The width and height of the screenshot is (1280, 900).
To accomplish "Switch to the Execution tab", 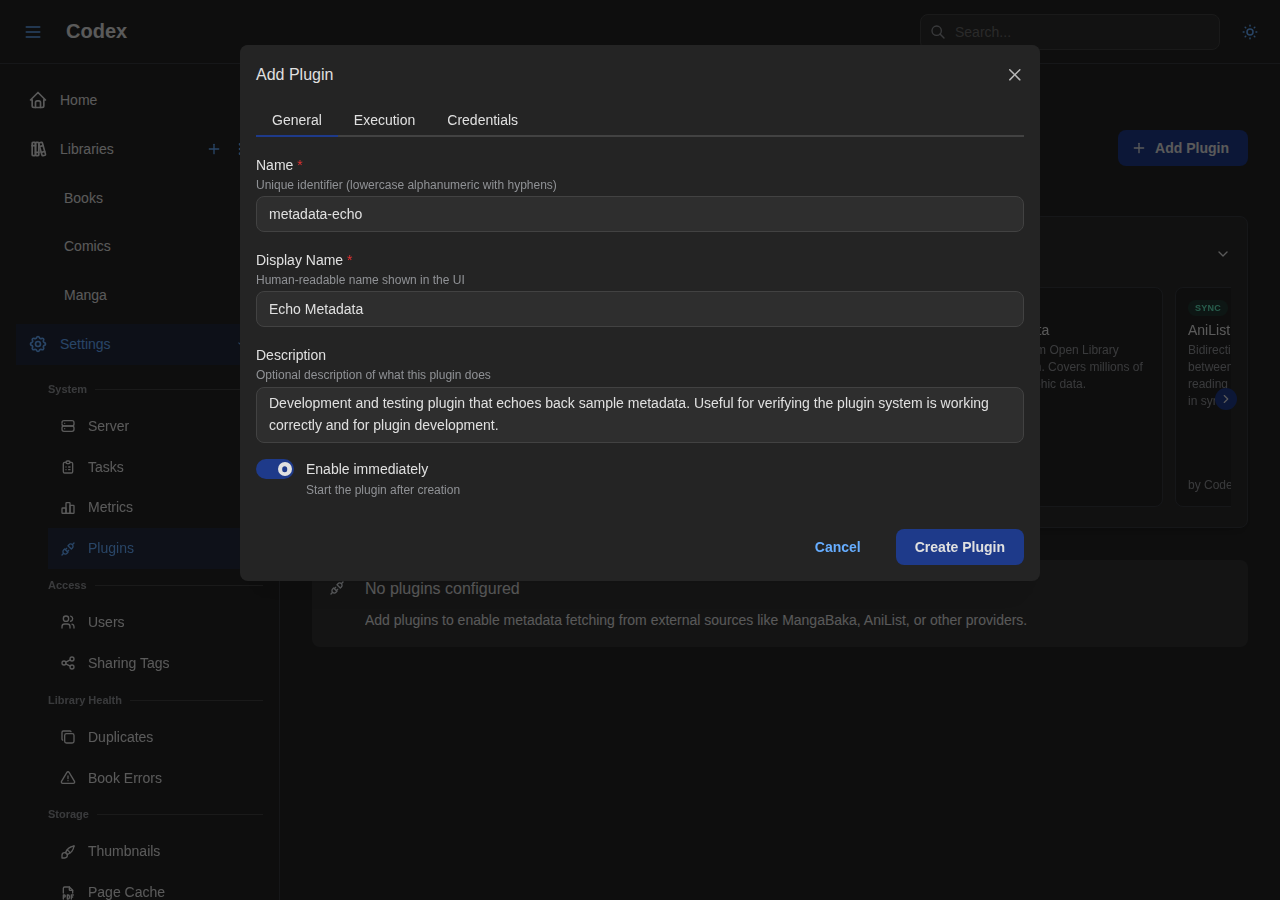I will coord(384,120).
